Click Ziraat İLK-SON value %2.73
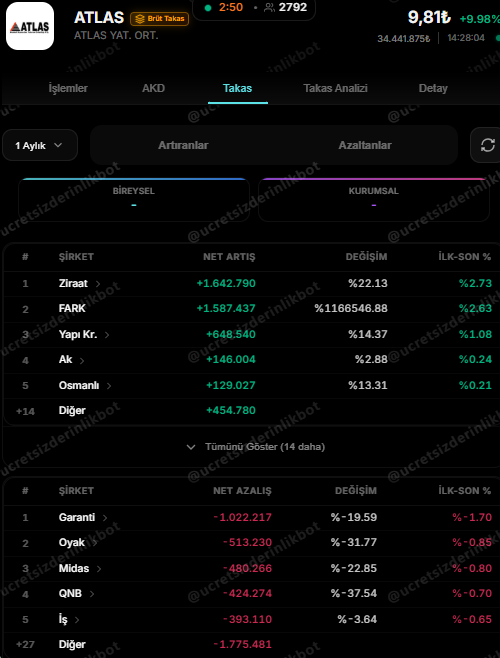This screenshot has width=500, height=658. tap(475, 283)
